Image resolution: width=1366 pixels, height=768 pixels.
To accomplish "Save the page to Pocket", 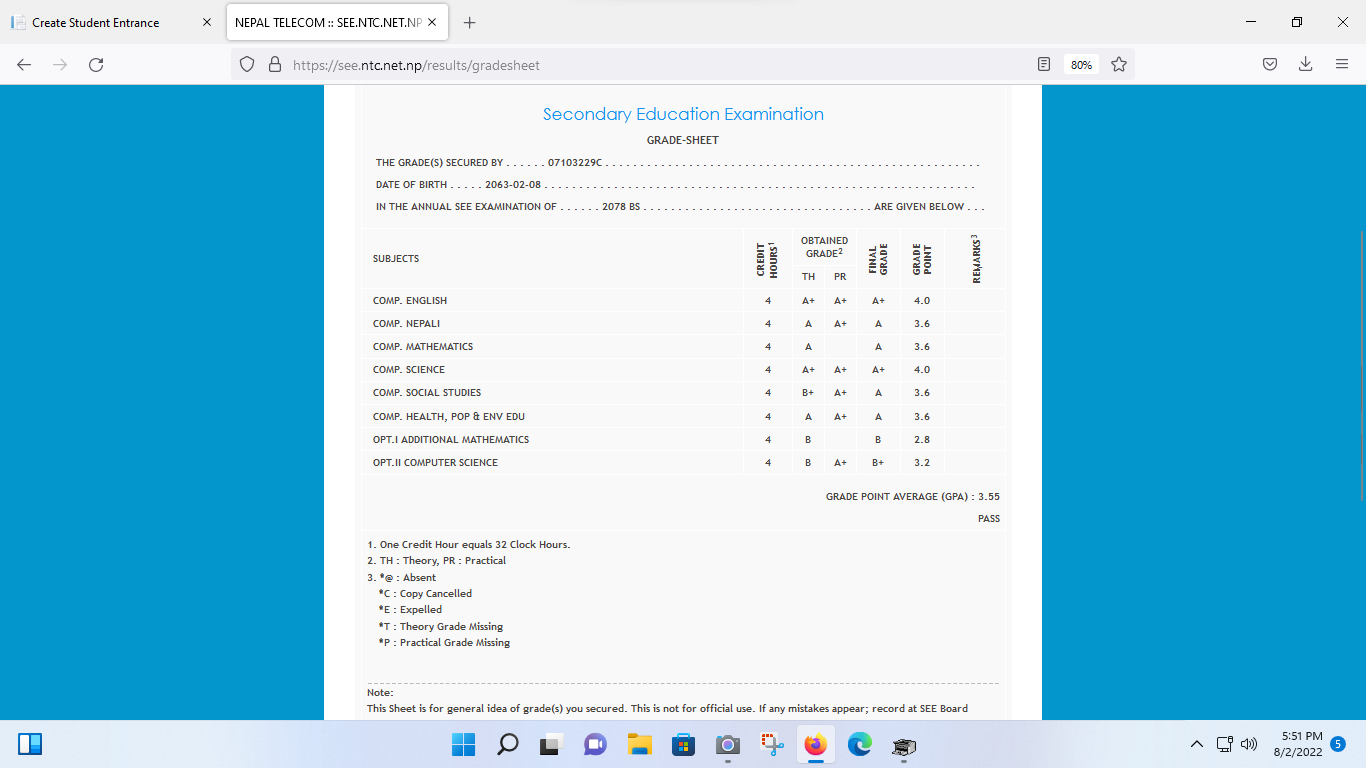I will [x=1269, y=65].
